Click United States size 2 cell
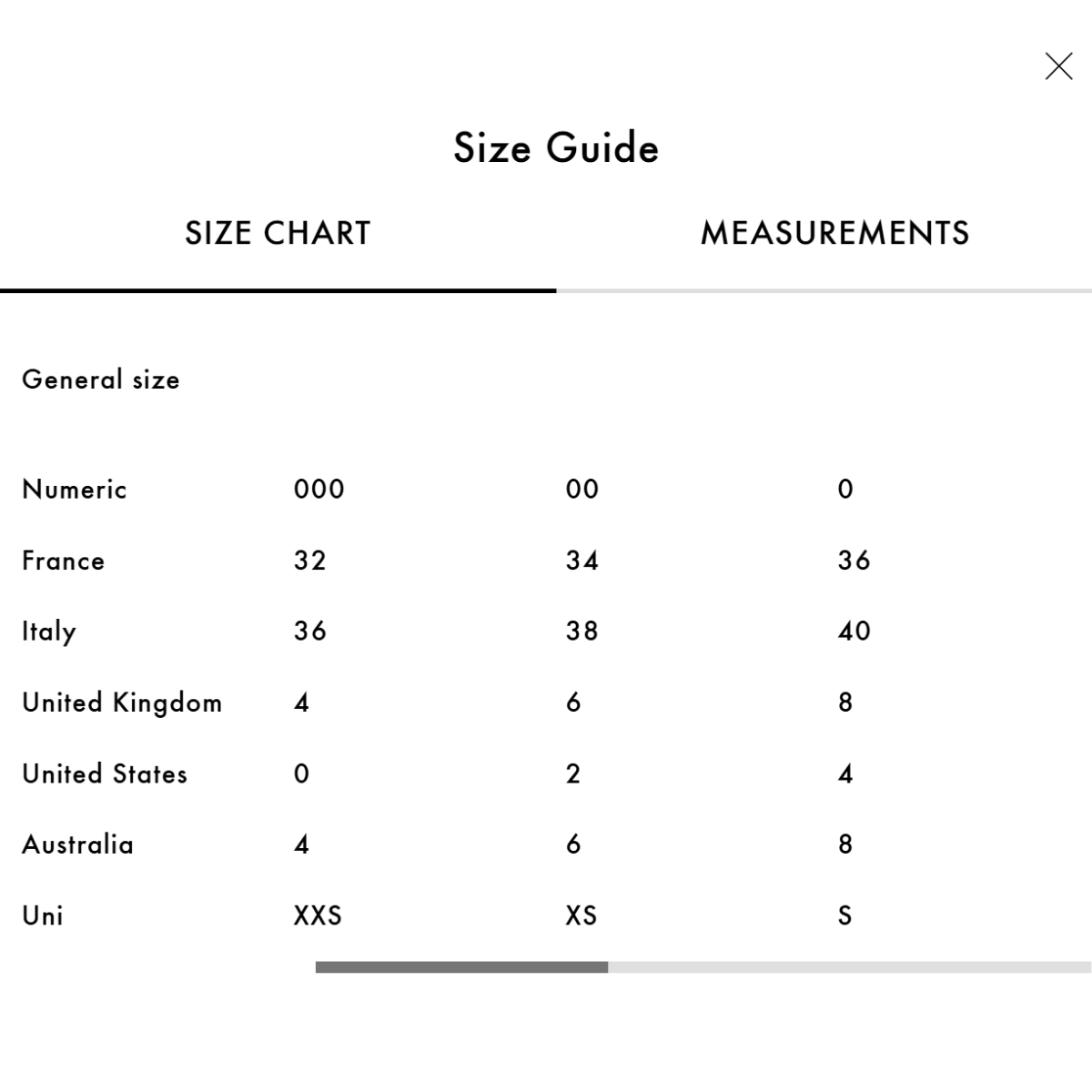The height and width of the screenshot is (1092, 1092). (x=573, y=773)
